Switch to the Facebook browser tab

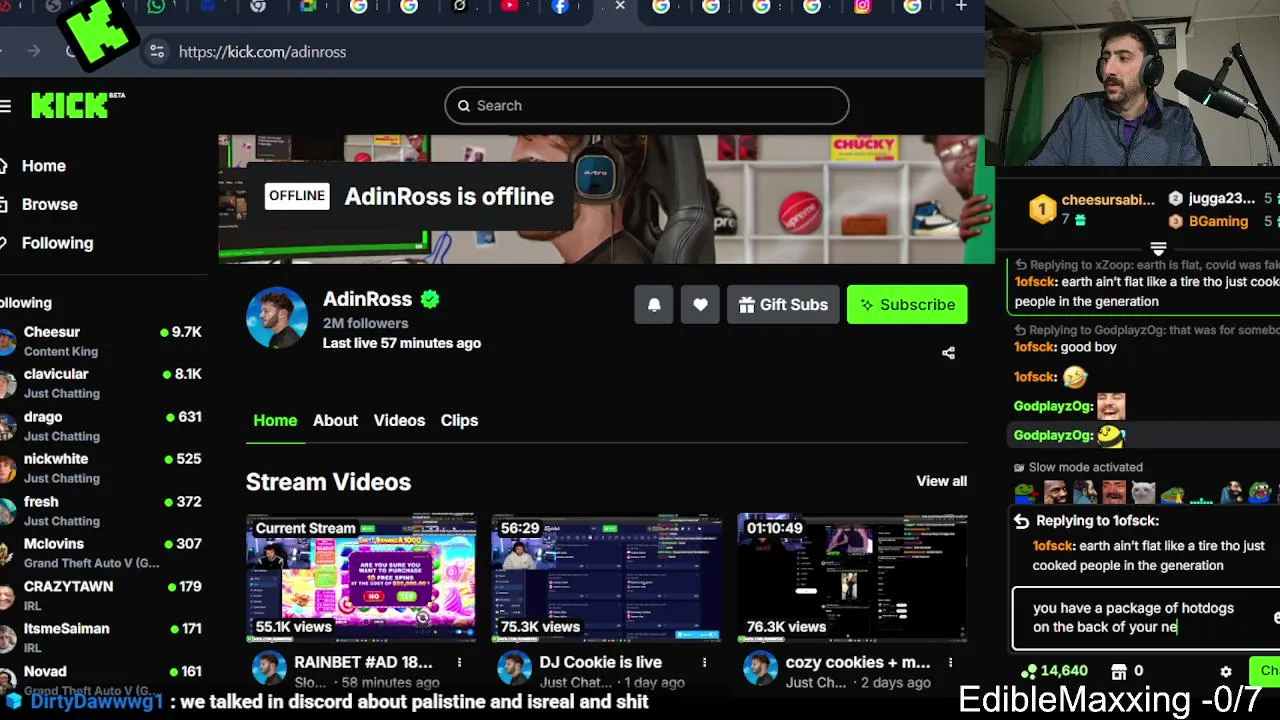click(x=560, y=7)
